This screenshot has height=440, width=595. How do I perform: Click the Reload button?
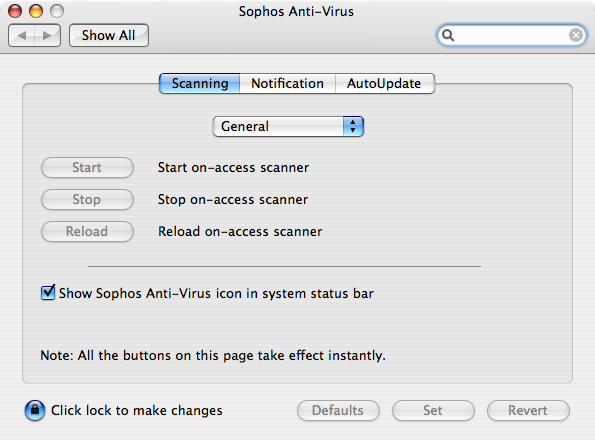click(87, 231)
